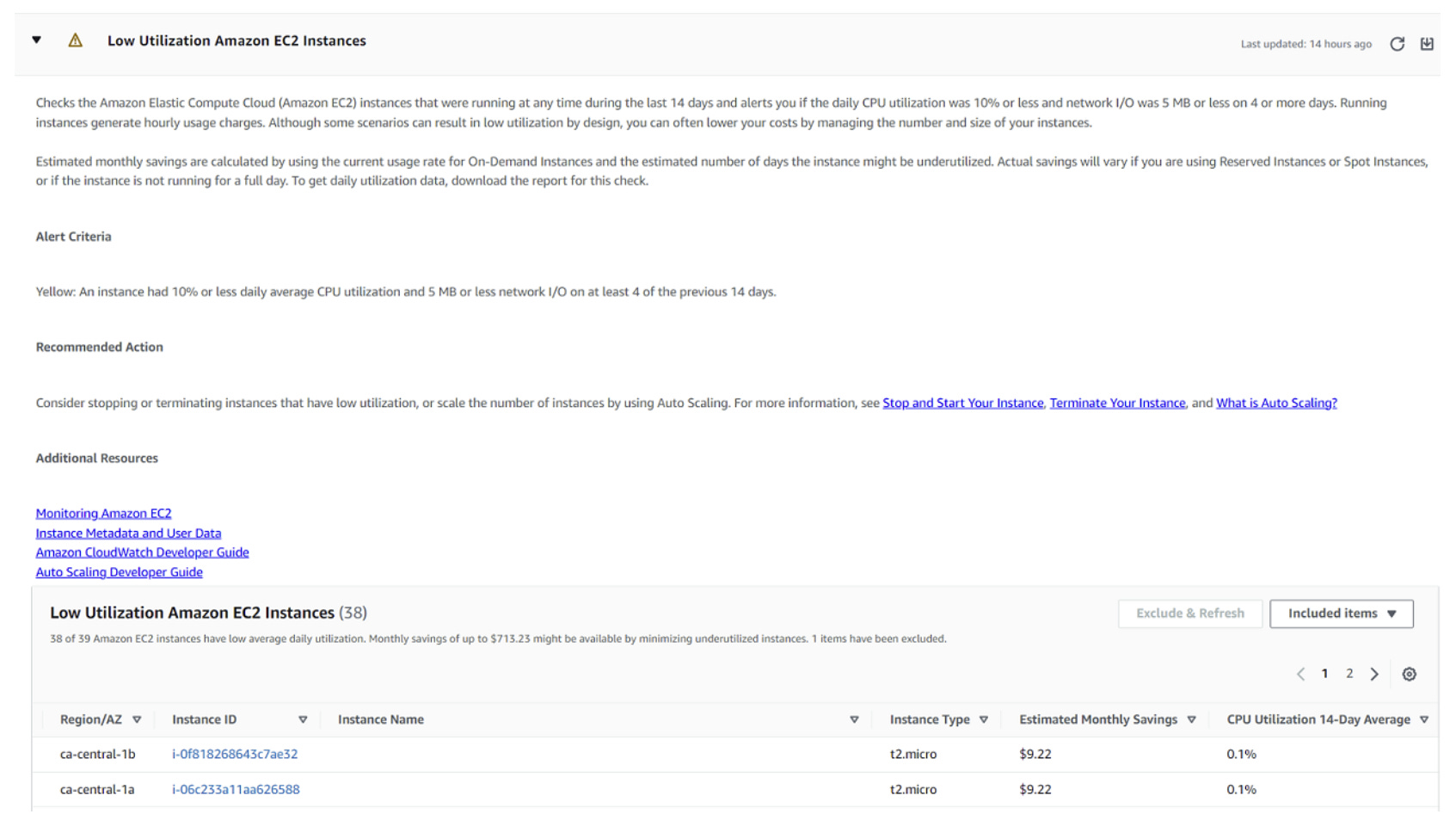Open Instance Metadata and User Data link
Screen dimensions: 1456x839
(x=128, y=533)
